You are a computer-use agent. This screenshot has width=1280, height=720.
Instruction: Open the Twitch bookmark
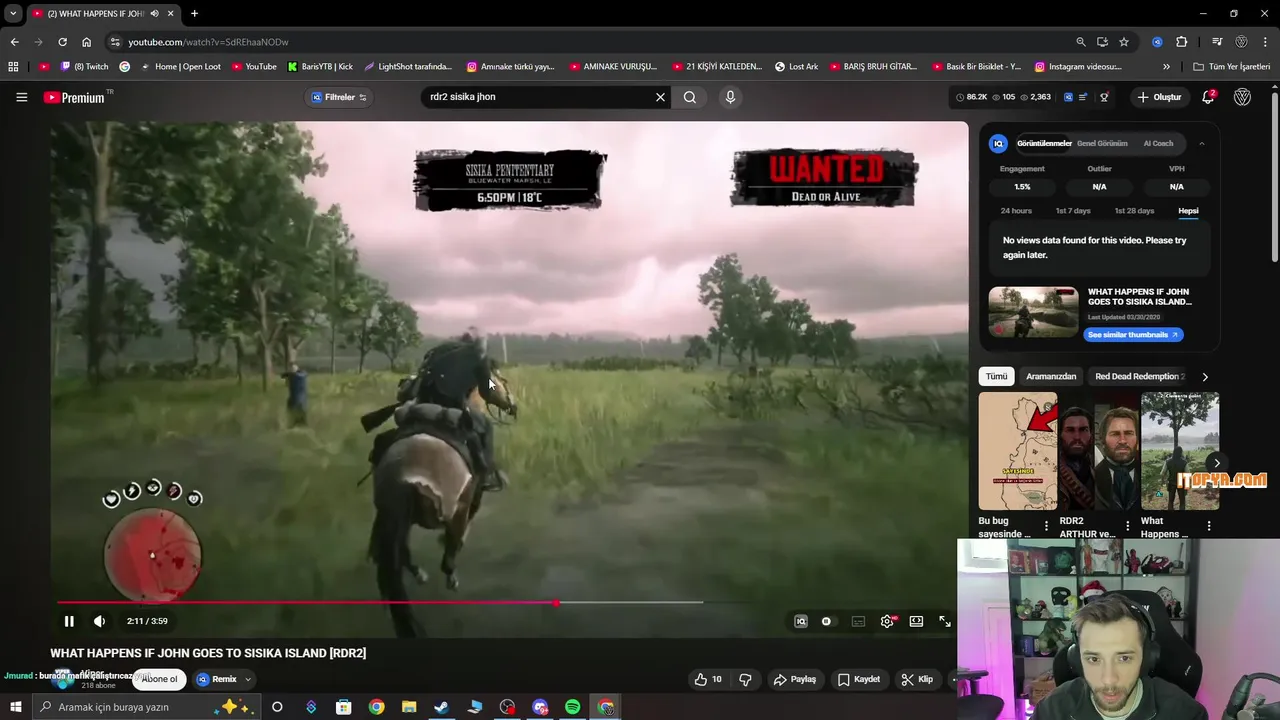pyautogui.click(x=84, y=67)
